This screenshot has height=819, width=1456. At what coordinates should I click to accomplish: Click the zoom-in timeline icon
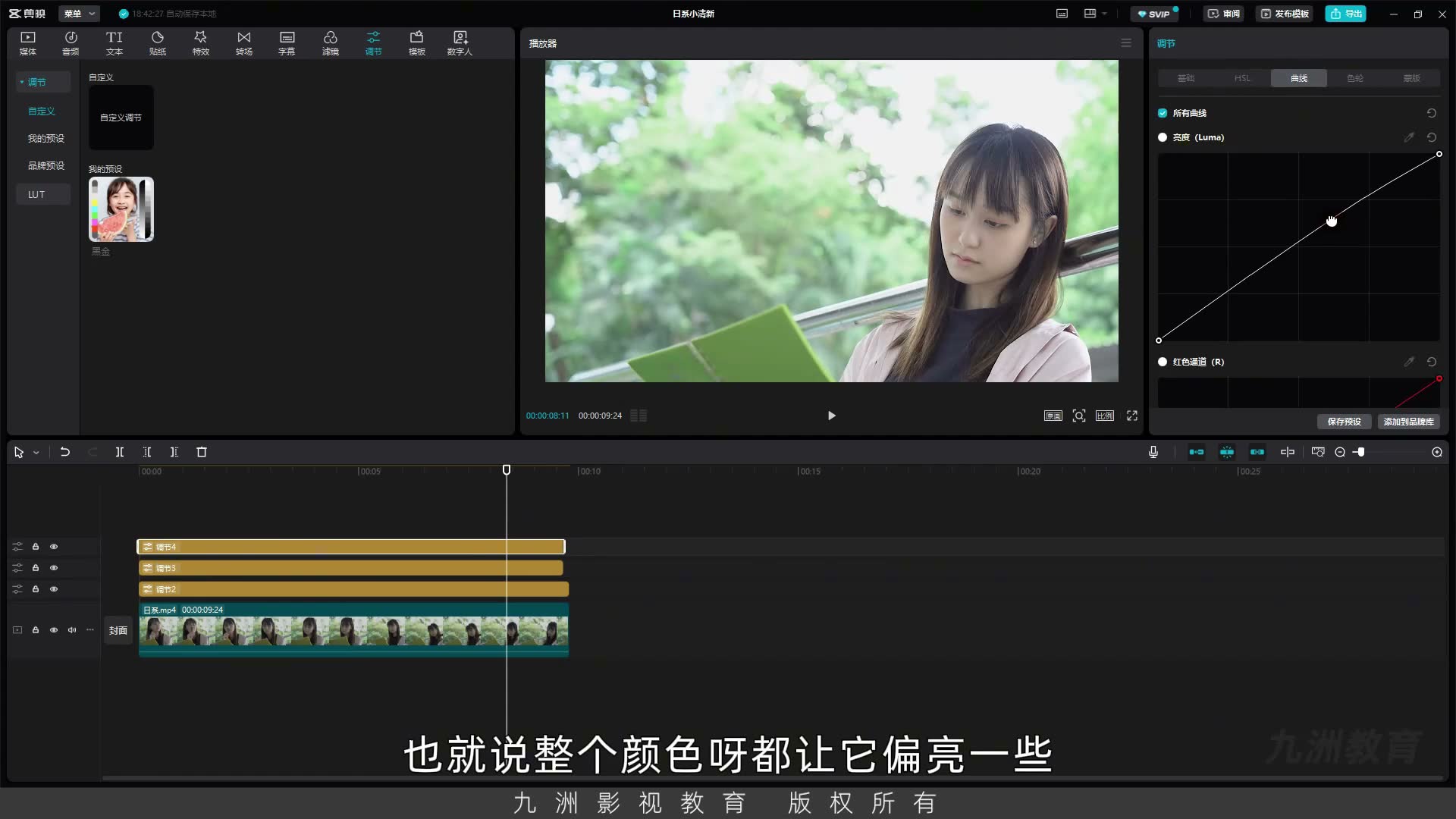tap(1437, 452)
